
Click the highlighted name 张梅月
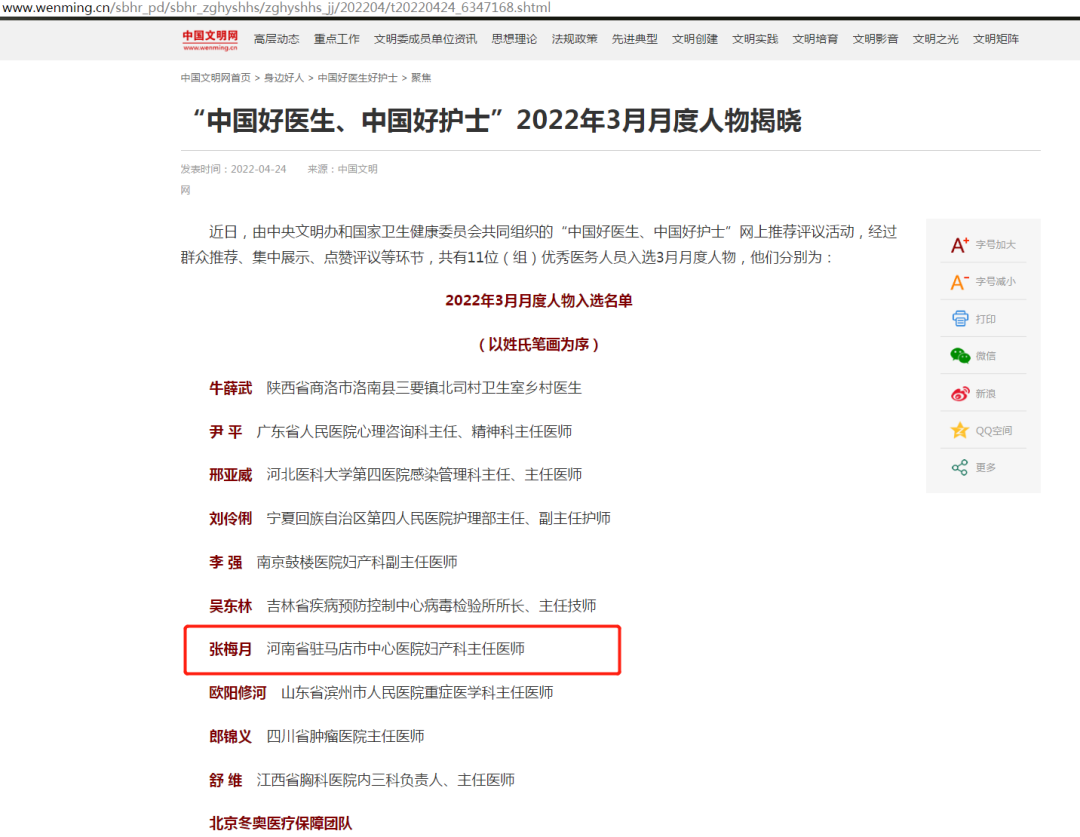[230, 649]
